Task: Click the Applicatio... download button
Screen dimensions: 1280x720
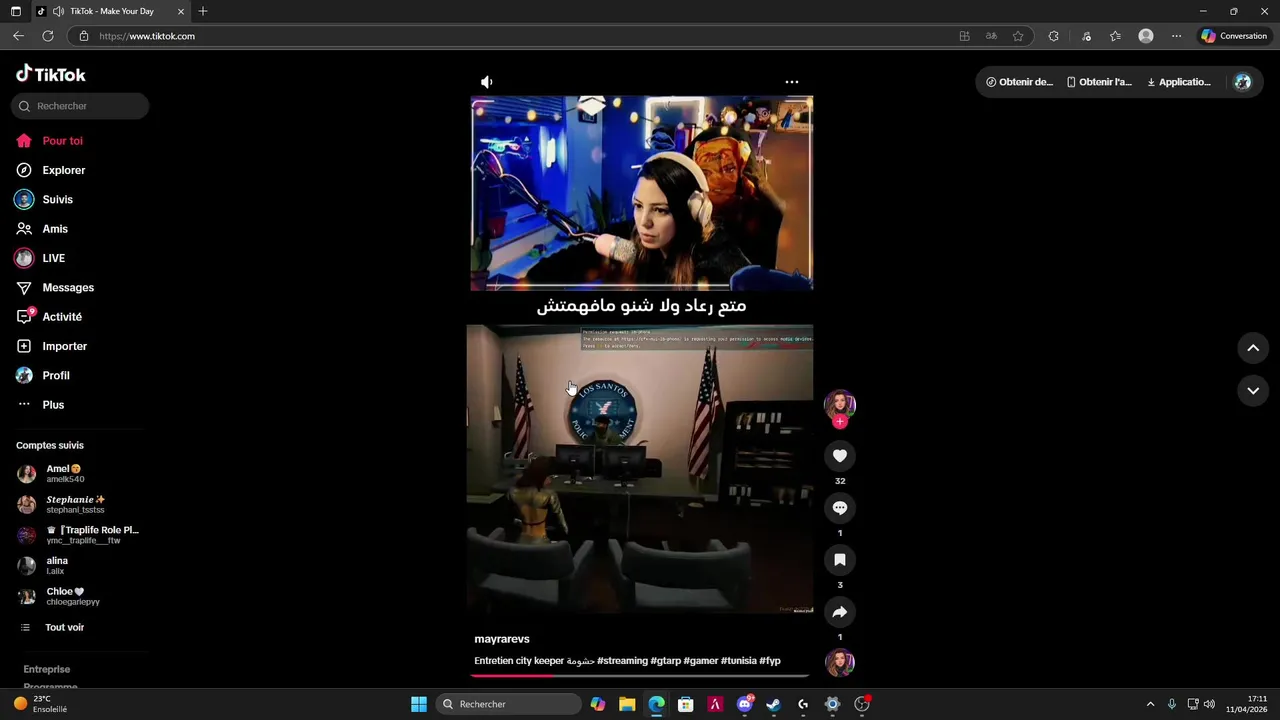Action: pyautogui.click(x=1179, y=82)
